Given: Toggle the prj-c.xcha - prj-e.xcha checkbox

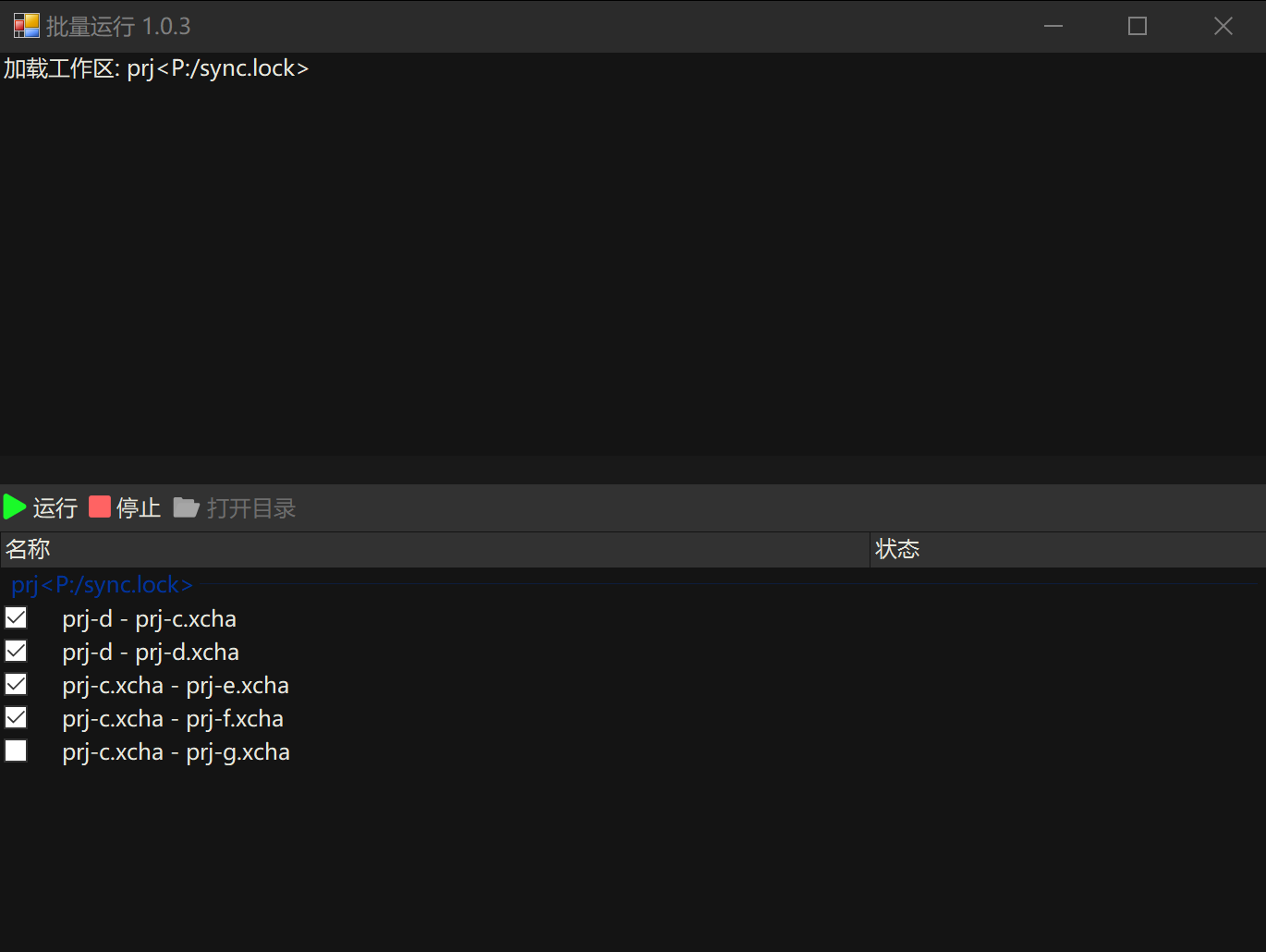Looking at the screenshot, I should pyautogui.click(x=16, y=684).
